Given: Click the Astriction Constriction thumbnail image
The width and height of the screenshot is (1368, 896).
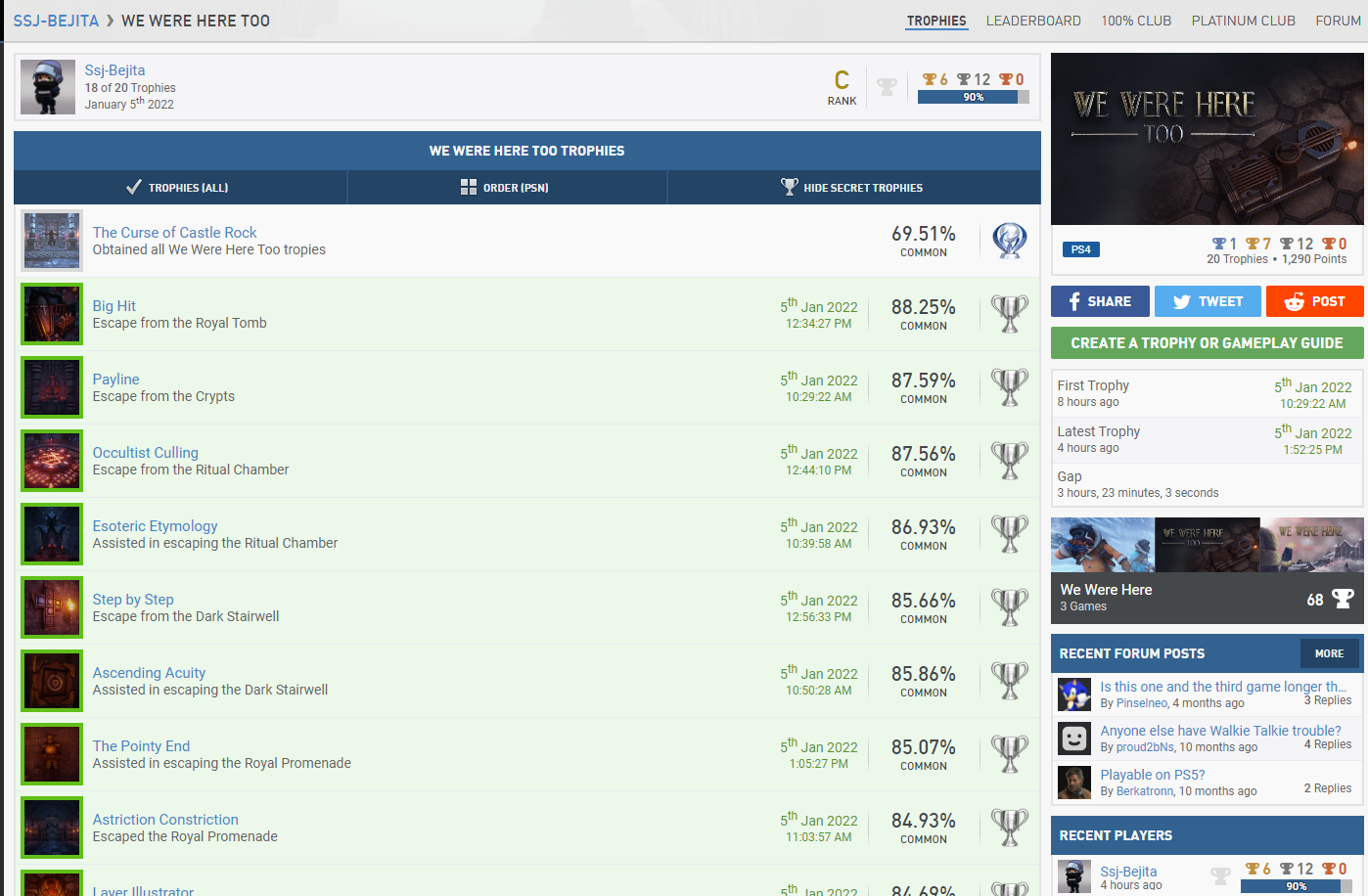Looking at the screenshot, I should [x=52, y=828].
